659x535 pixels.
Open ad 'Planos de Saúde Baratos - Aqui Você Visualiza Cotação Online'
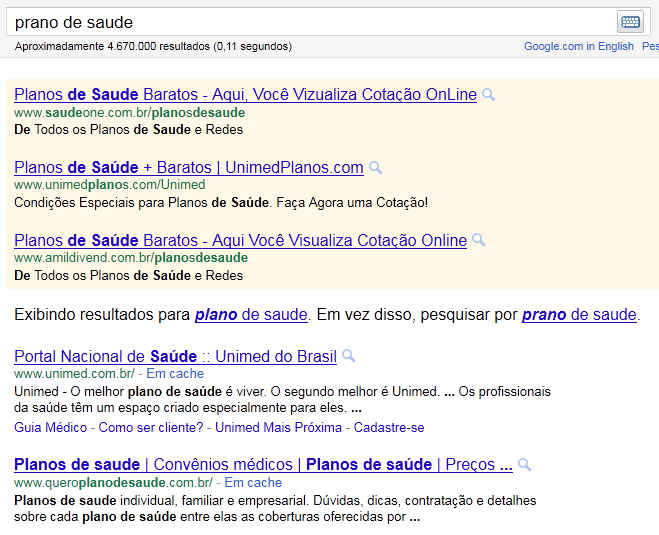240,240
